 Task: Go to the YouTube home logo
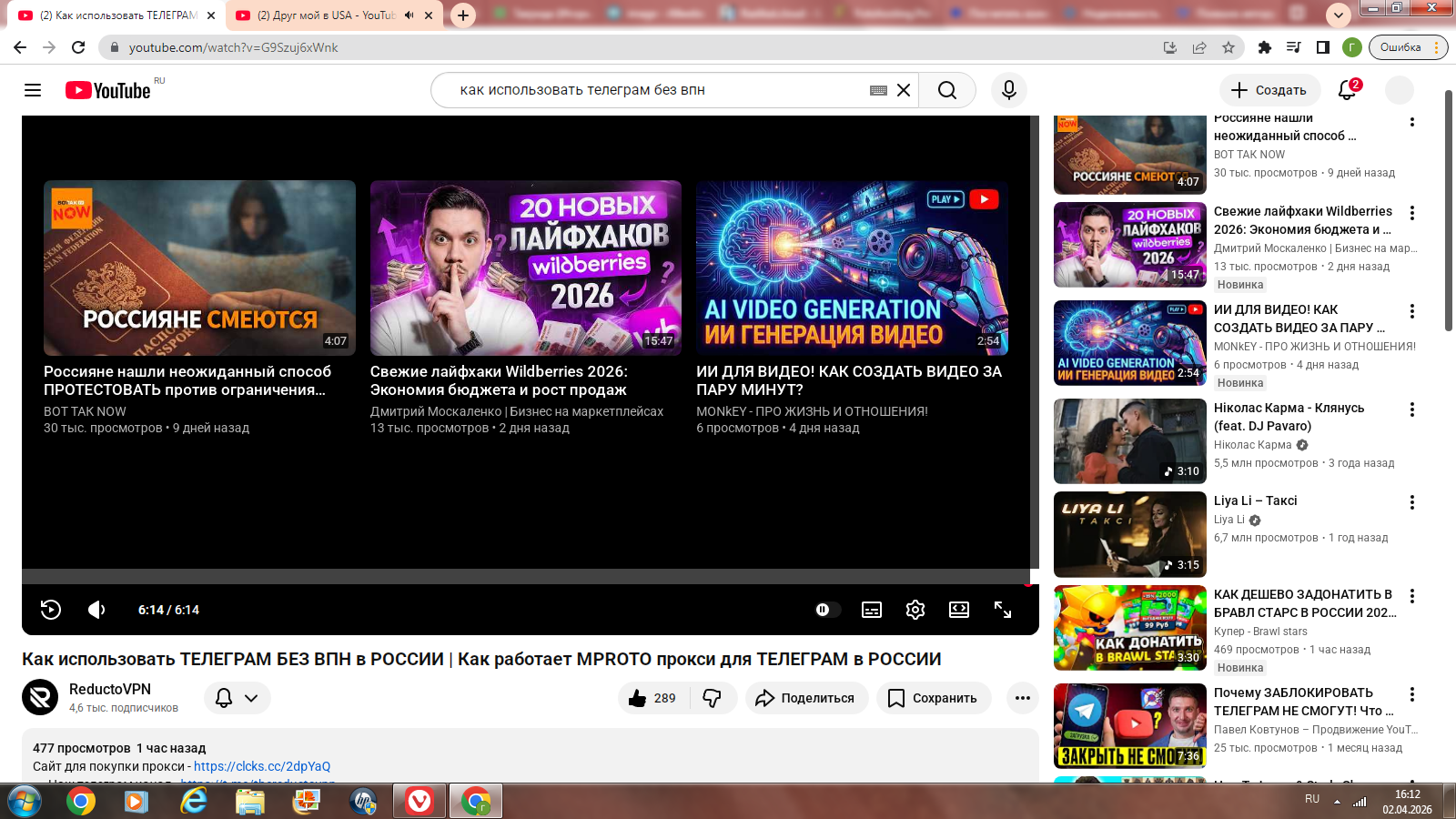point(107,90)
